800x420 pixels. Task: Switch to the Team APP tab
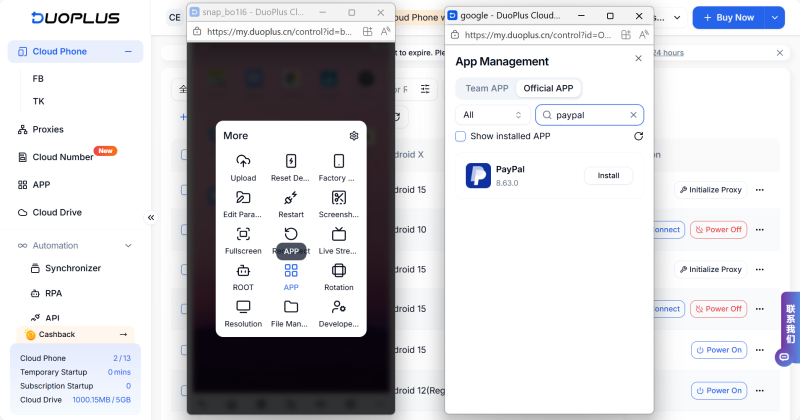(x=487, y=88)
